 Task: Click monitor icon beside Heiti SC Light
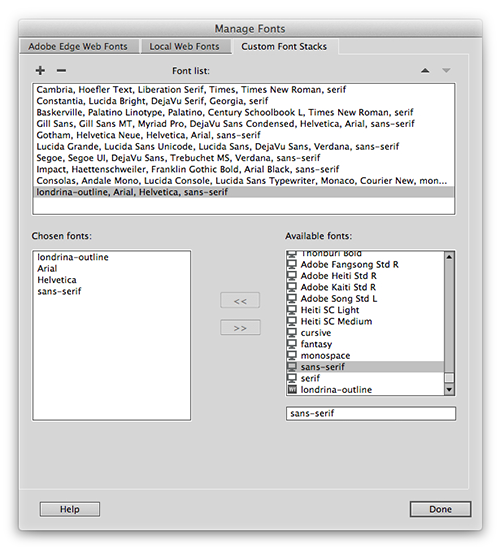pyautogui.click(x=292, y=310)
